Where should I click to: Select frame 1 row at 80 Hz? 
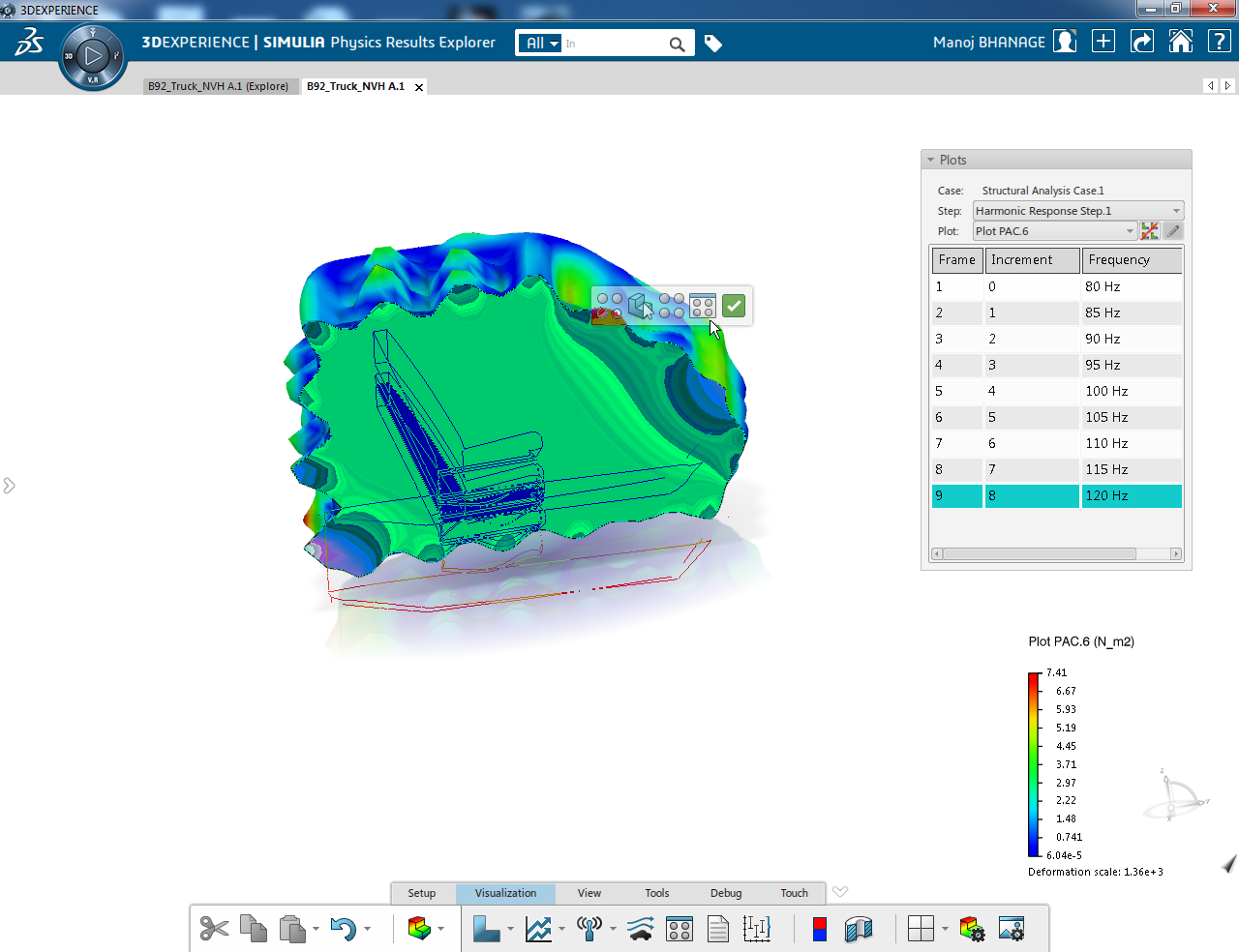coord(1056,286)
